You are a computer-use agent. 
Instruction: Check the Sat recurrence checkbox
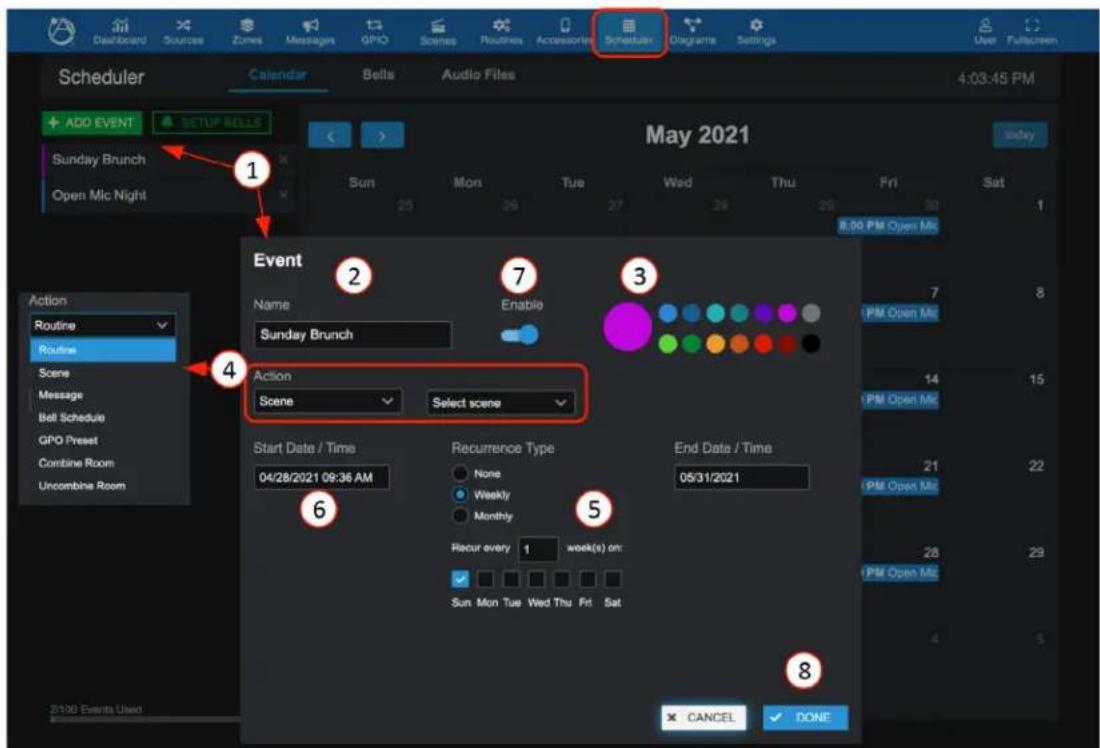[x=612, y=579]
